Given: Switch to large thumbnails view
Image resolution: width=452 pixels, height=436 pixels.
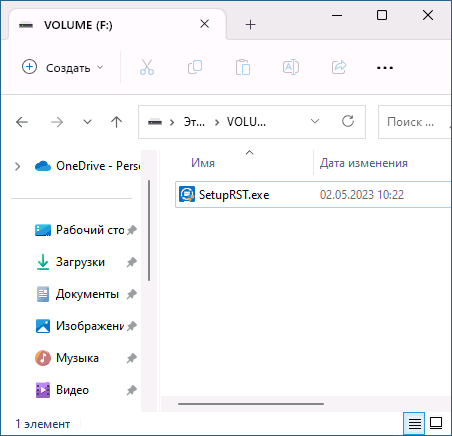Looking at the screenshot, I should tap(436, 423).
